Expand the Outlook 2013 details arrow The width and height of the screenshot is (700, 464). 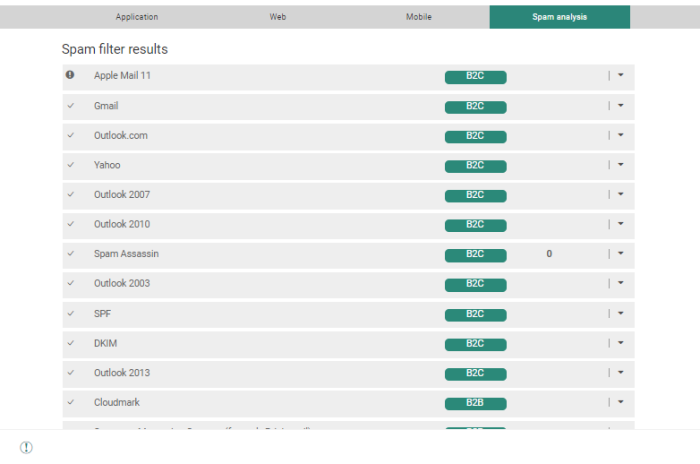point(620,373)
